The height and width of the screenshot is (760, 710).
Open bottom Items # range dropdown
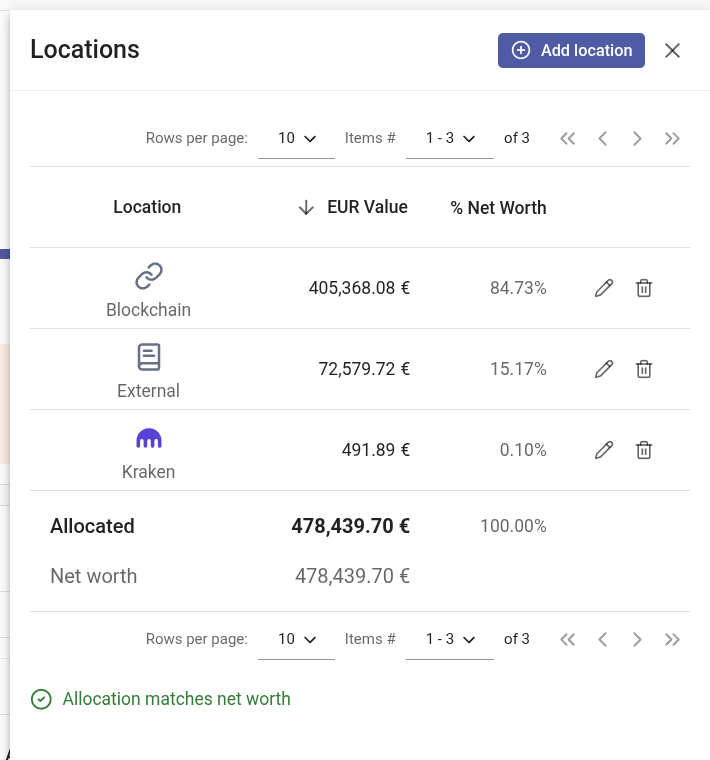click(x=450, y=639)
